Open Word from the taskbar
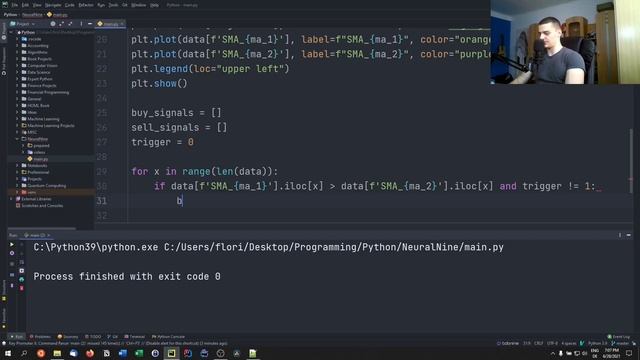 pos(122,353)
